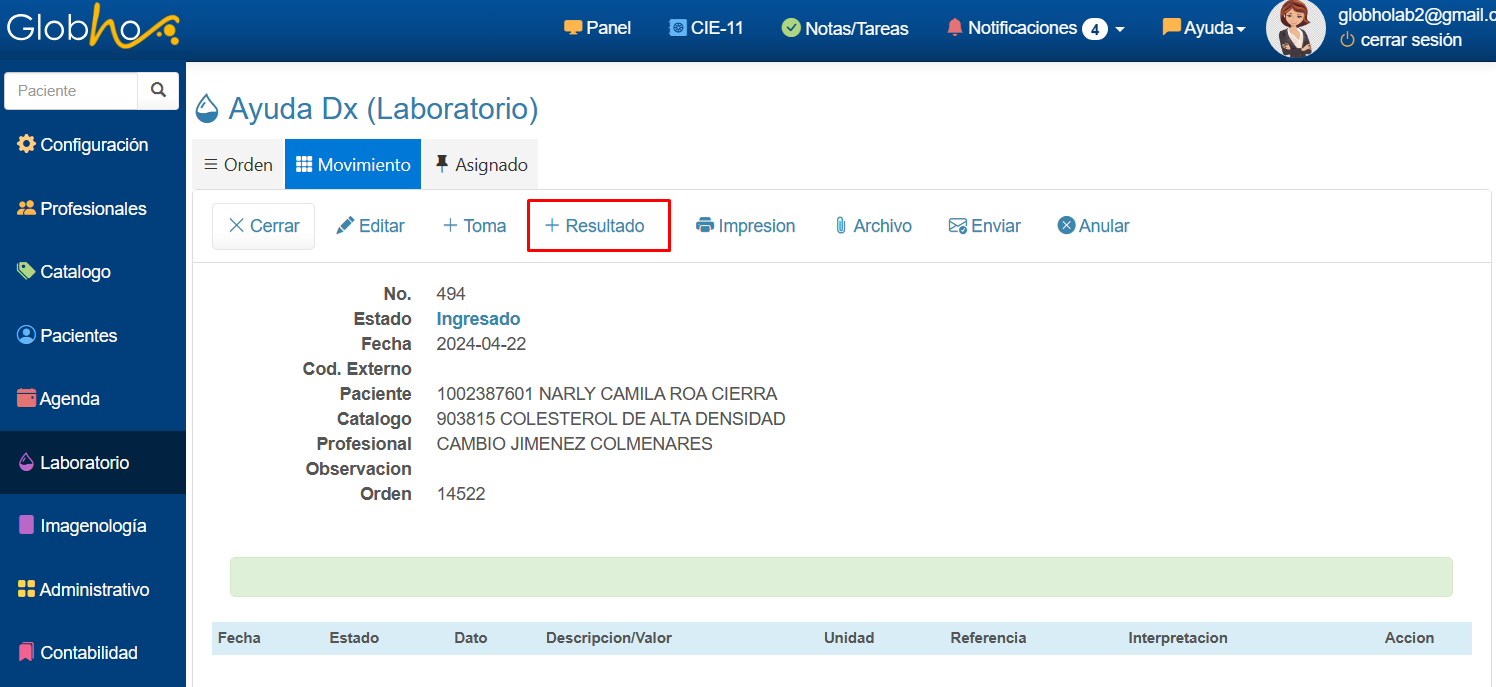Viewport: 1496px width, 687px height.
Task: Click Editar with the pencil icon
Action: (x=370, y=226)
